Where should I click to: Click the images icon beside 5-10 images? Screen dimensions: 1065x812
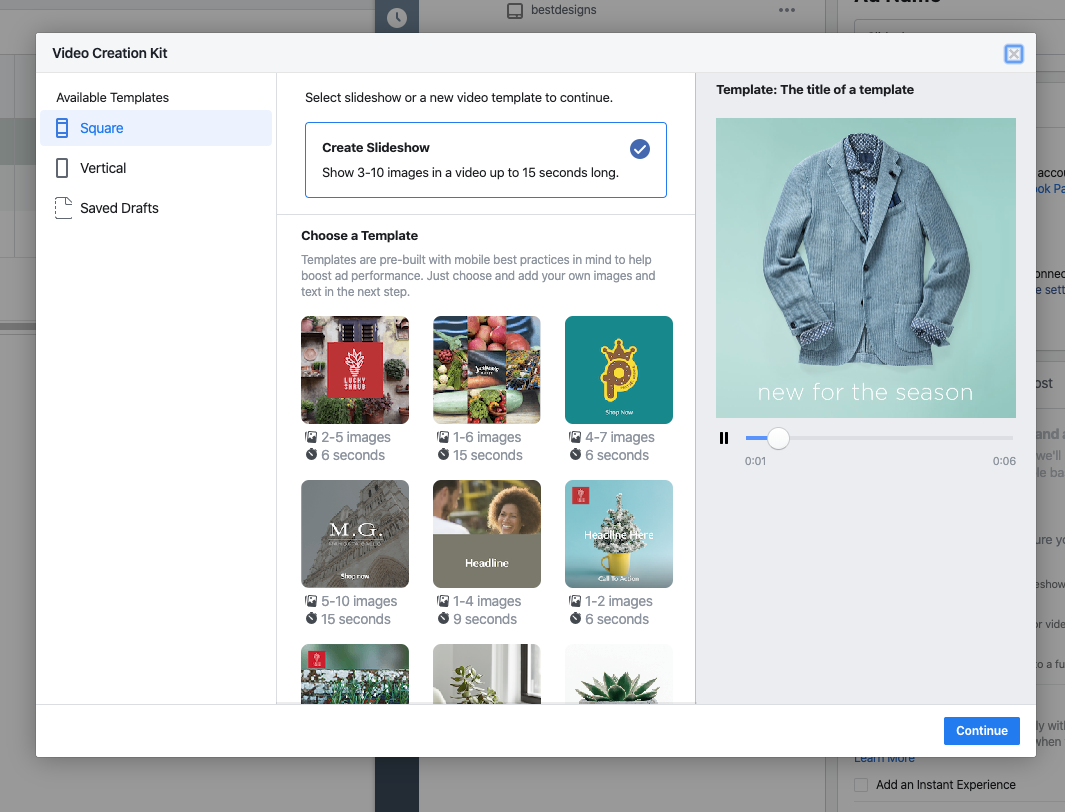pos(311,602)
